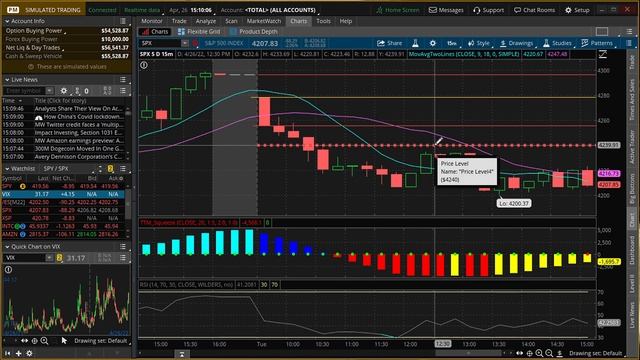This screenshot has height=360, width=640.
Task: Zoom in on the main chart
Action: pos(539,353)
